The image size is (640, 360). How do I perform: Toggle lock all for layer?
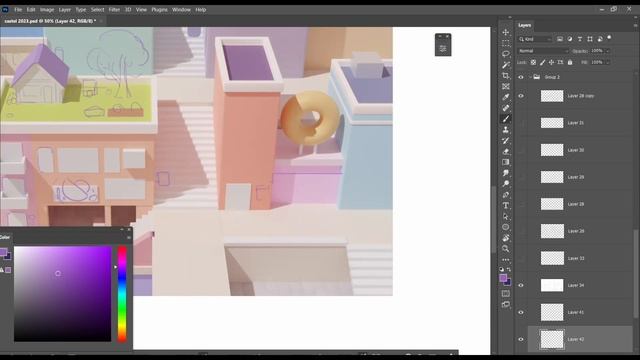570,62
